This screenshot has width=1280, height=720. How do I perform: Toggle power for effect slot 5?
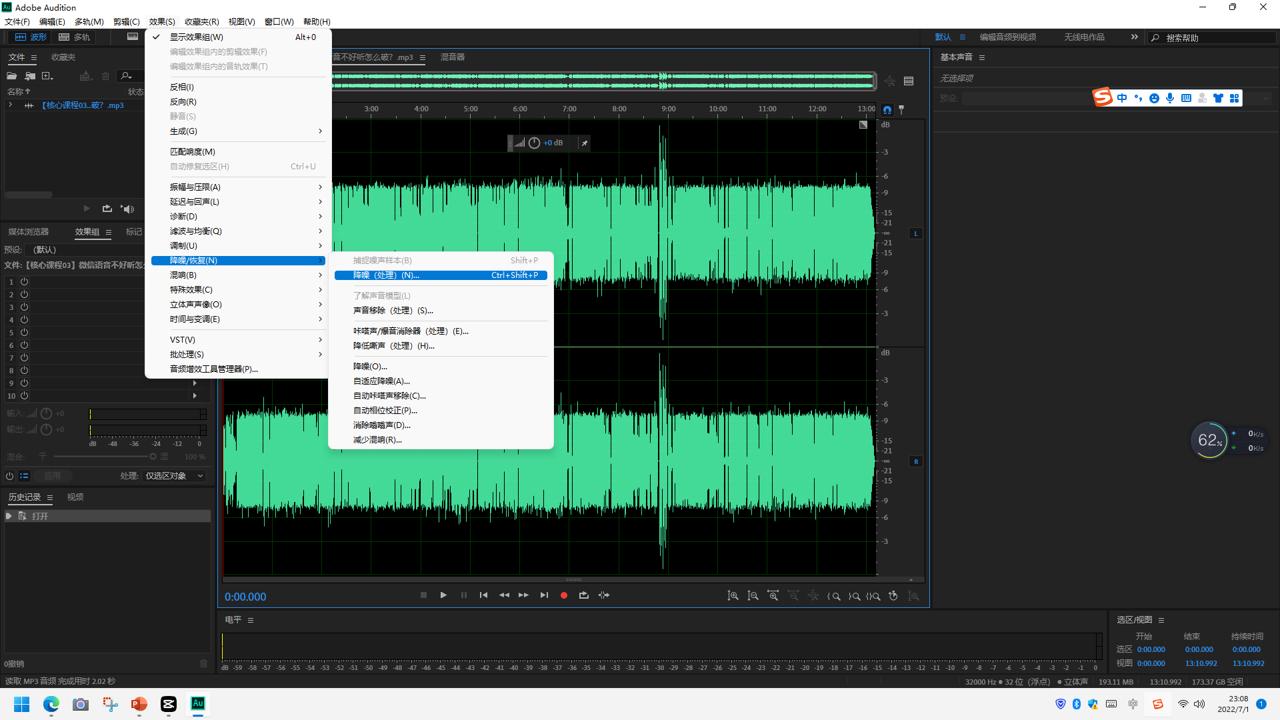[24, 332]
